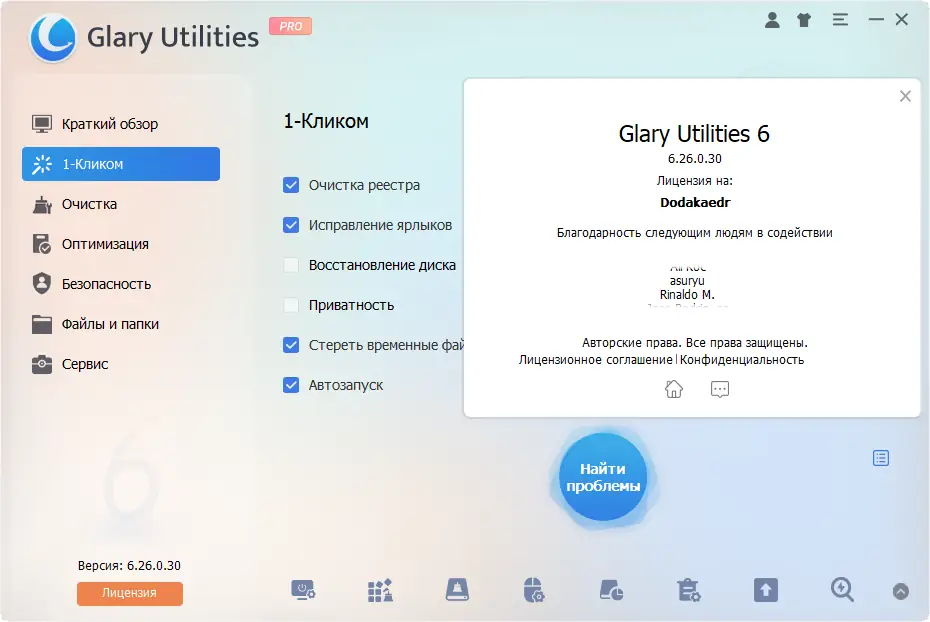Launch the mouse context menu manager icon
930x622 pixels.
pyautogui.click(x=534, y=591)
